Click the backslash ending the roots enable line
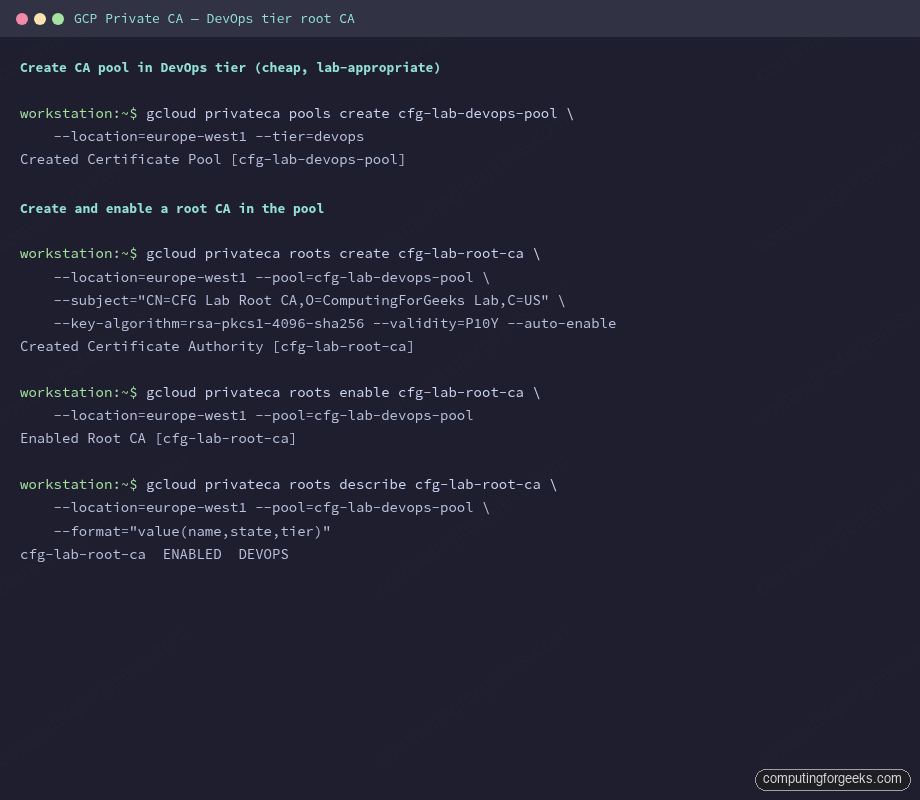This screenshot has height=800, width=920. pyautogui.click(x=536, y=392)
